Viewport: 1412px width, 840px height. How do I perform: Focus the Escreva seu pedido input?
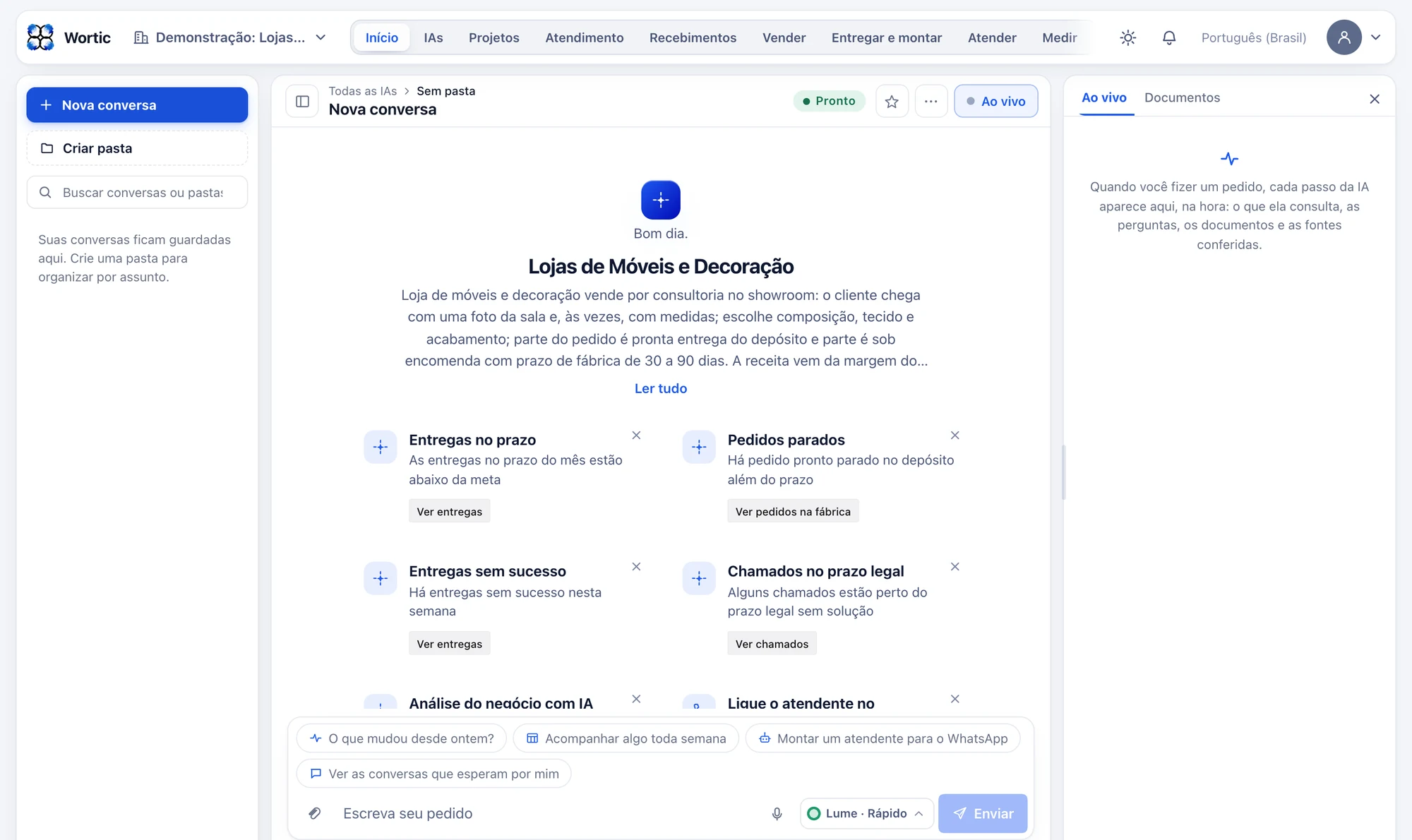tap(548, 813)
